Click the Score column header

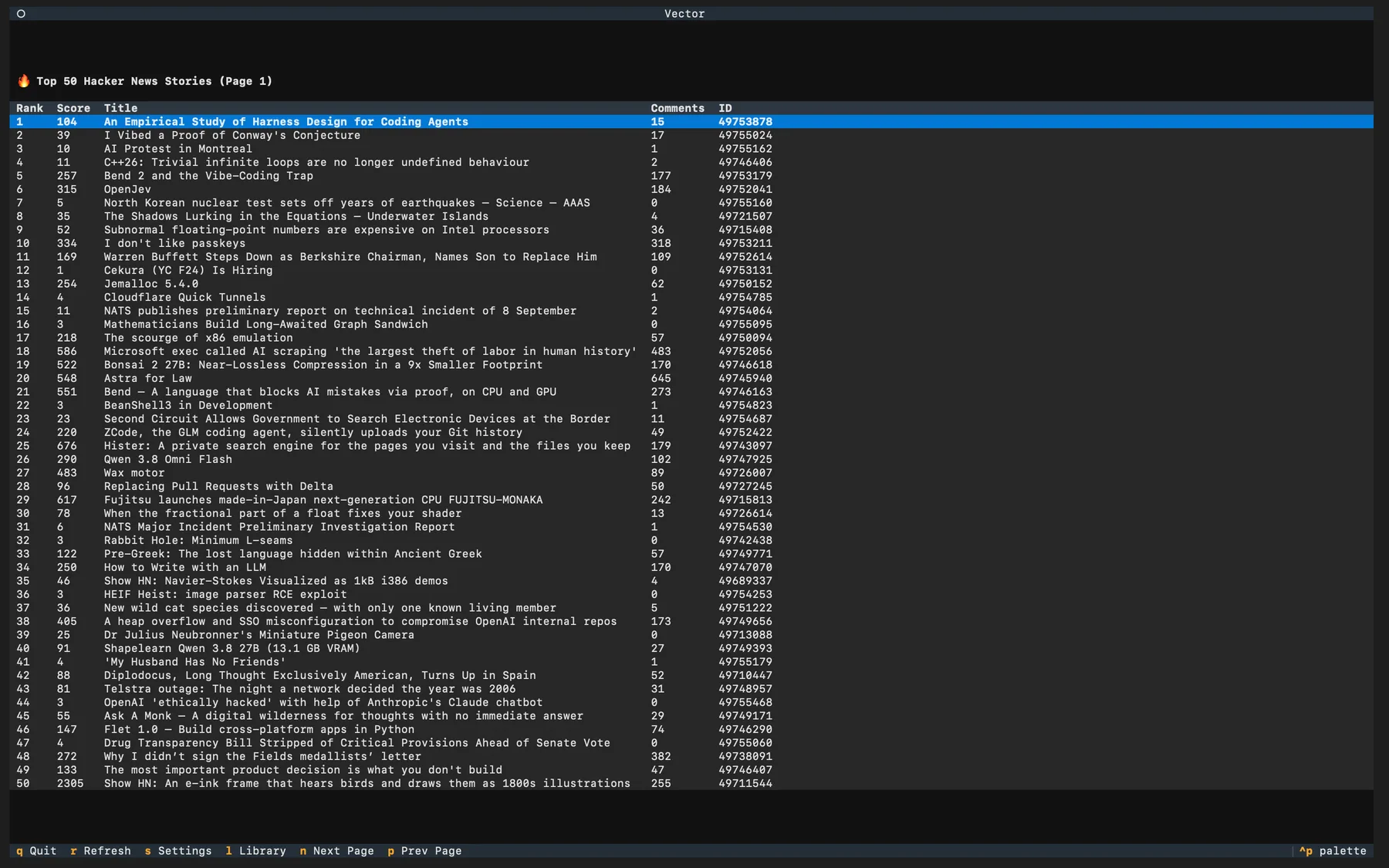[x=73, y=108]
